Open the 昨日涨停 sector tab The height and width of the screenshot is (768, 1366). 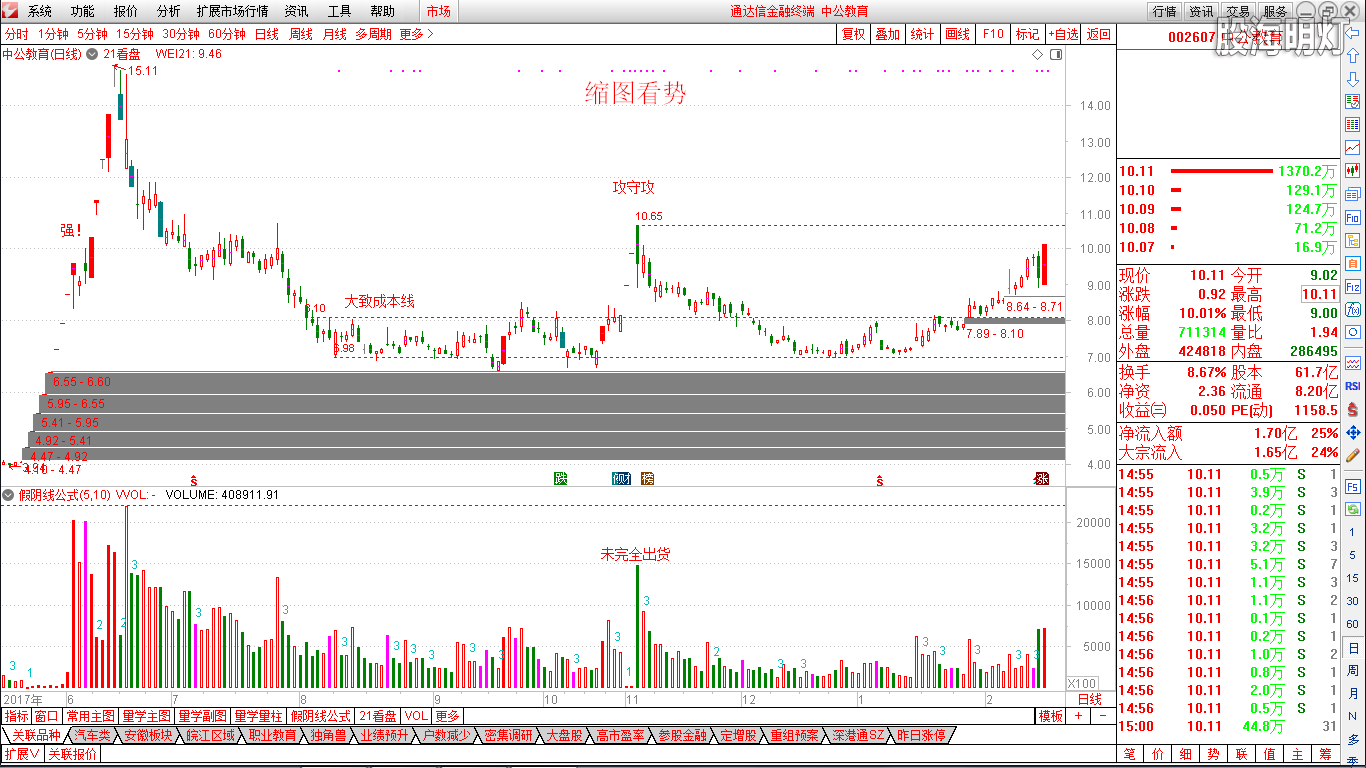point(920,735)
